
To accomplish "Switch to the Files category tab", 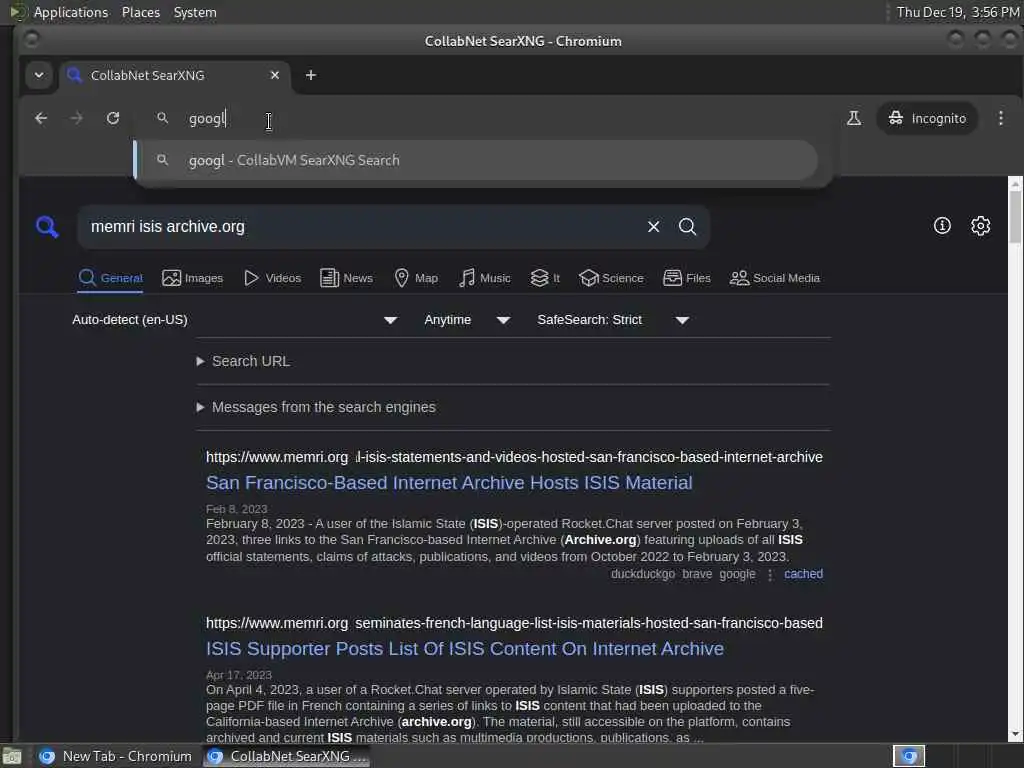I will tap(686, 278).
